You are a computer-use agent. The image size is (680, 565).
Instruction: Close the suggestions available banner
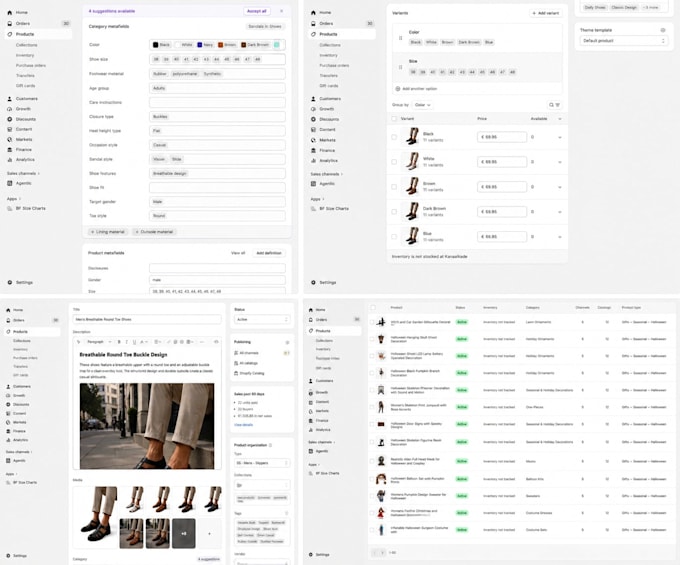(281, 11)
